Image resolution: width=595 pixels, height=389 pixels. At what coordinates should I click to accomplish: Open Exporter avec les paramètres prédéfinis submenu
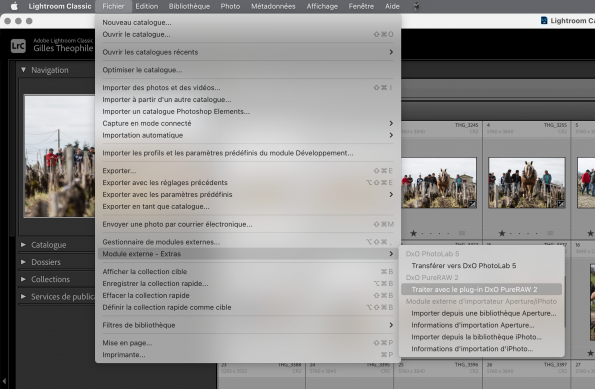coord(248,194)
